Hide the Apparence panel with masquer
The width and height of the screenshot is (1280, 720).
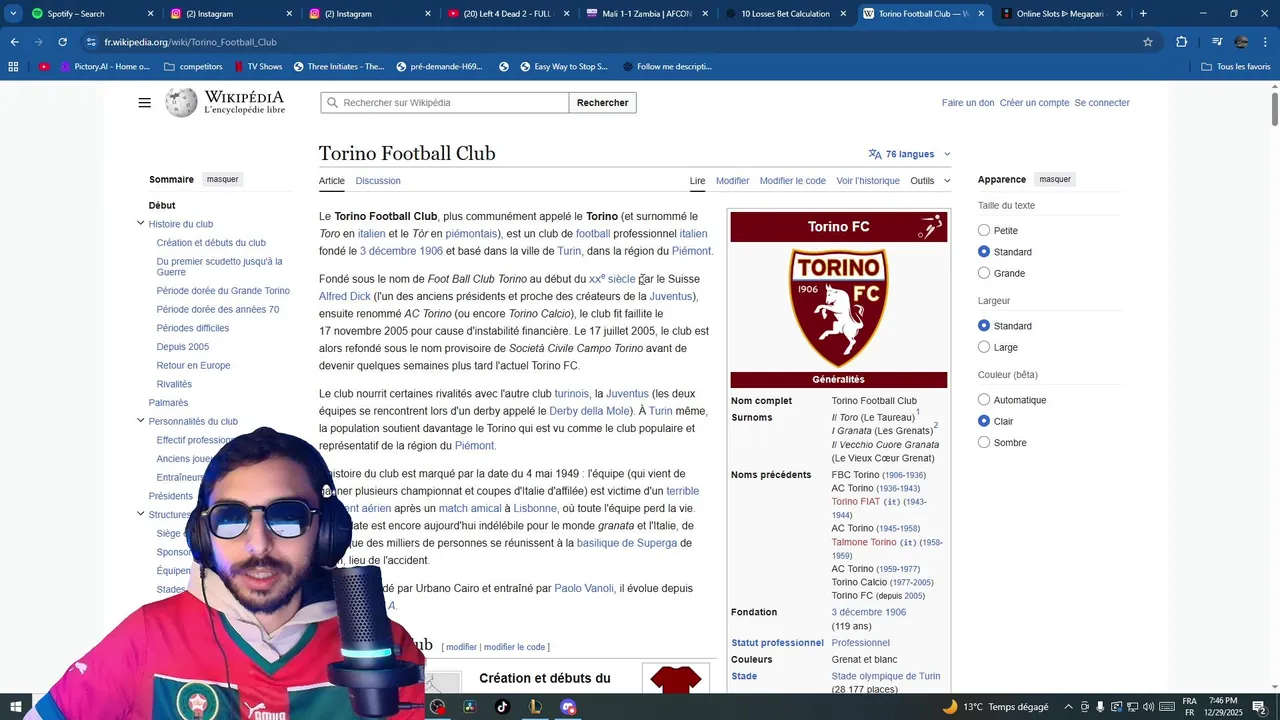(x=1055, y=179)
